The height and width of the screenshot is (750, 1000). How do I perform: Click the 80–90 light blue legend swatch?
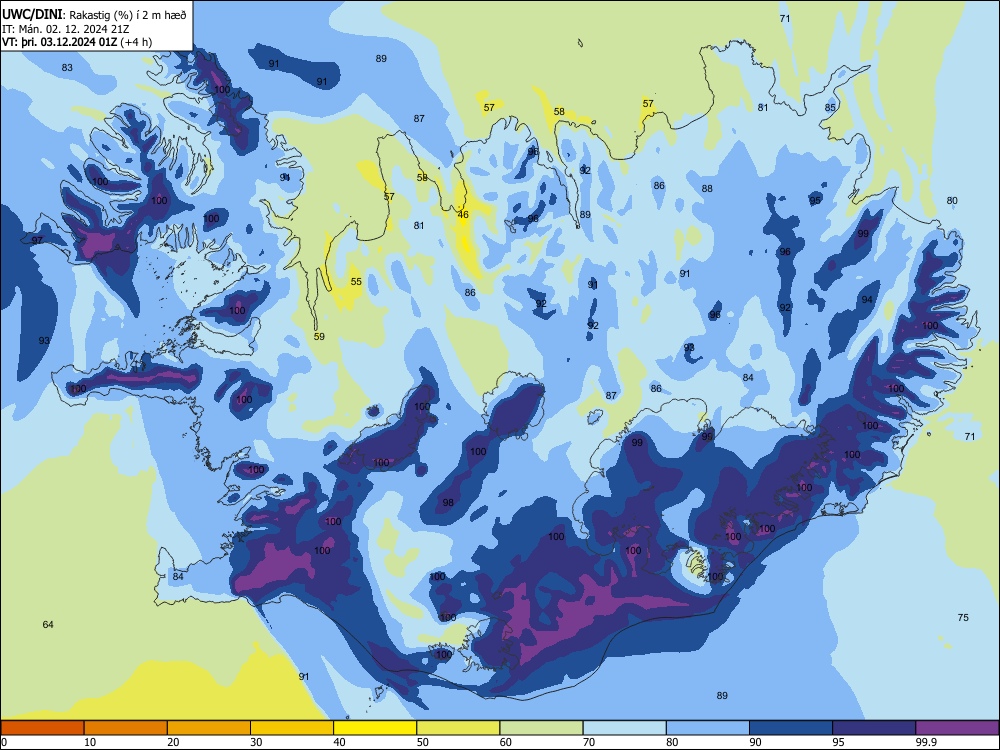pyautogui.click(x=708, y=728)
